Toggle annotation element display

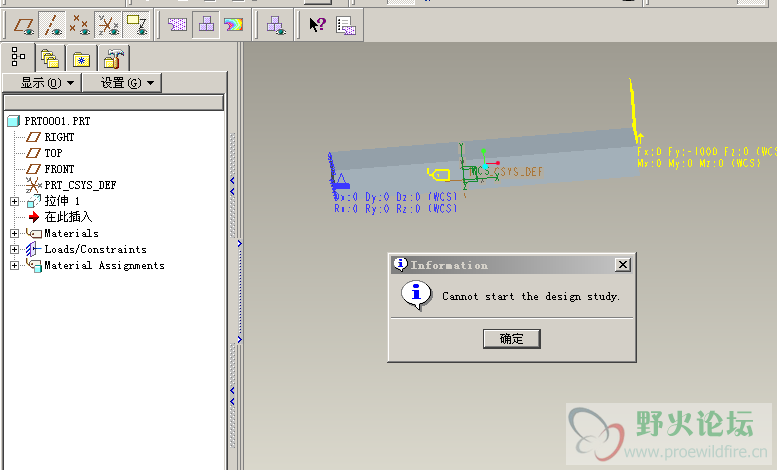[136, 25]
